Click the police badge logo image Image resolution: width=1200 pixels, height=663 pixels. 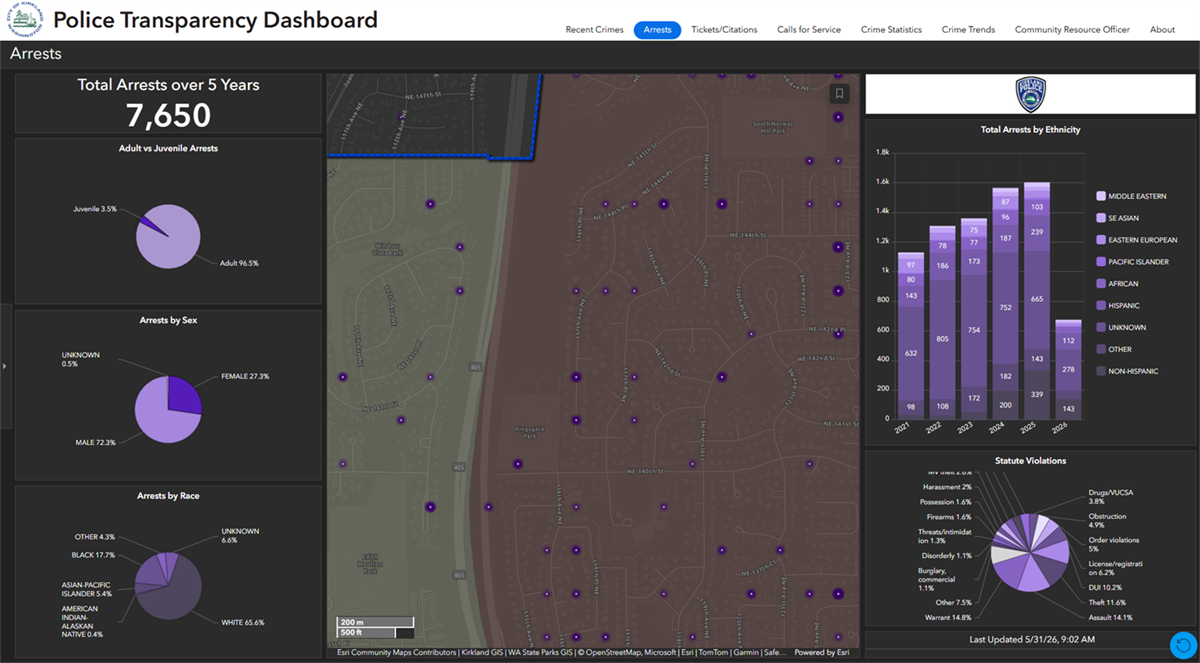[x=1030, y=95]
